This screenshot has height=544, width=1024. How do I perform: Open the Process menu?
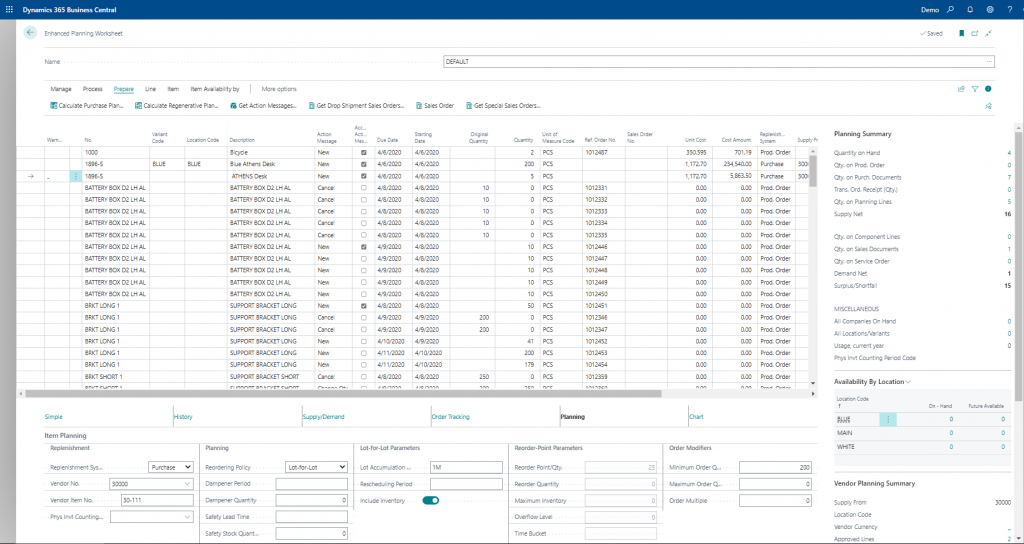[93, 89]
